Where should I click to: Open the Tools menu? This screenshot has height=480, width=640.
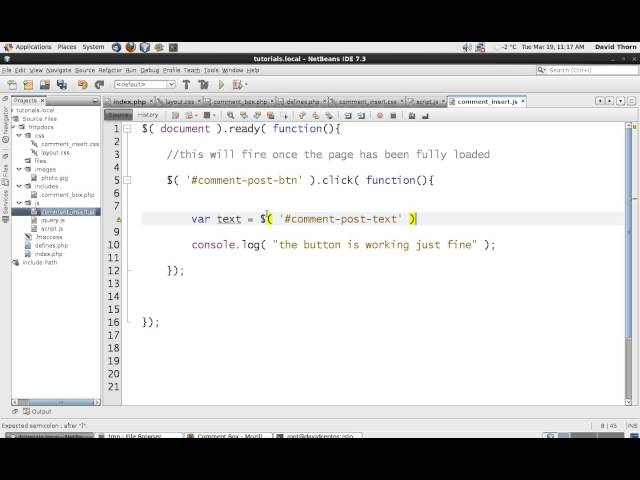tap(211, 70)
